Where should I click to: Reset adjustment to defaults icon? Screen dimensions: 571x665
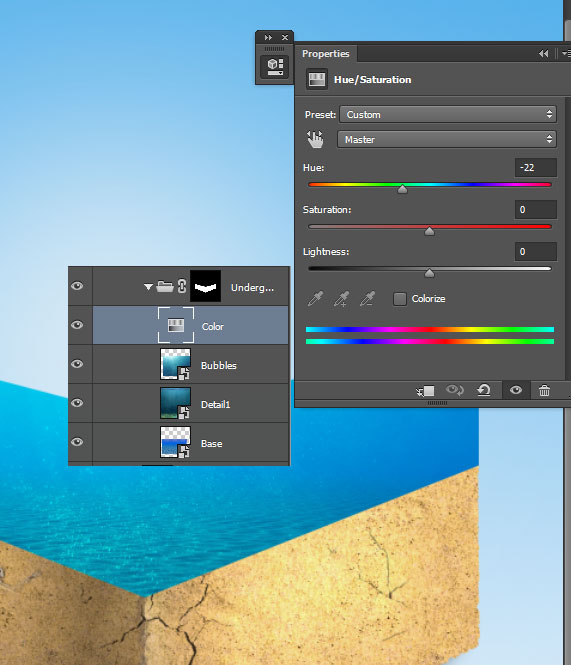(484, 390)
